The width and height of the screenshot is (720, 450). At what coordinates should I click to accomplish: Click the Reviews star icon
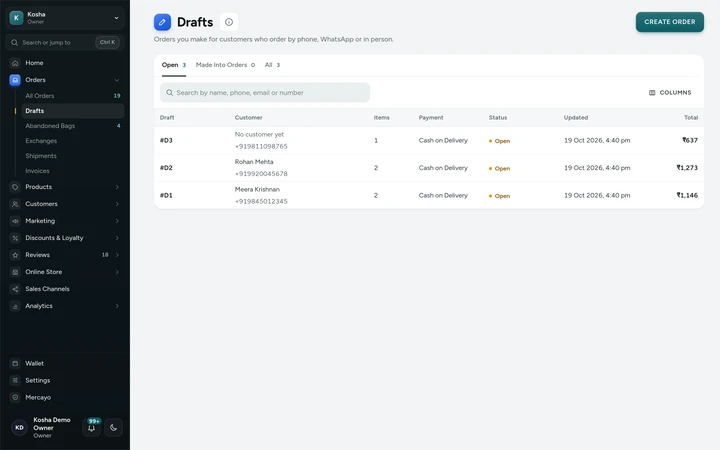click(15, 255)
